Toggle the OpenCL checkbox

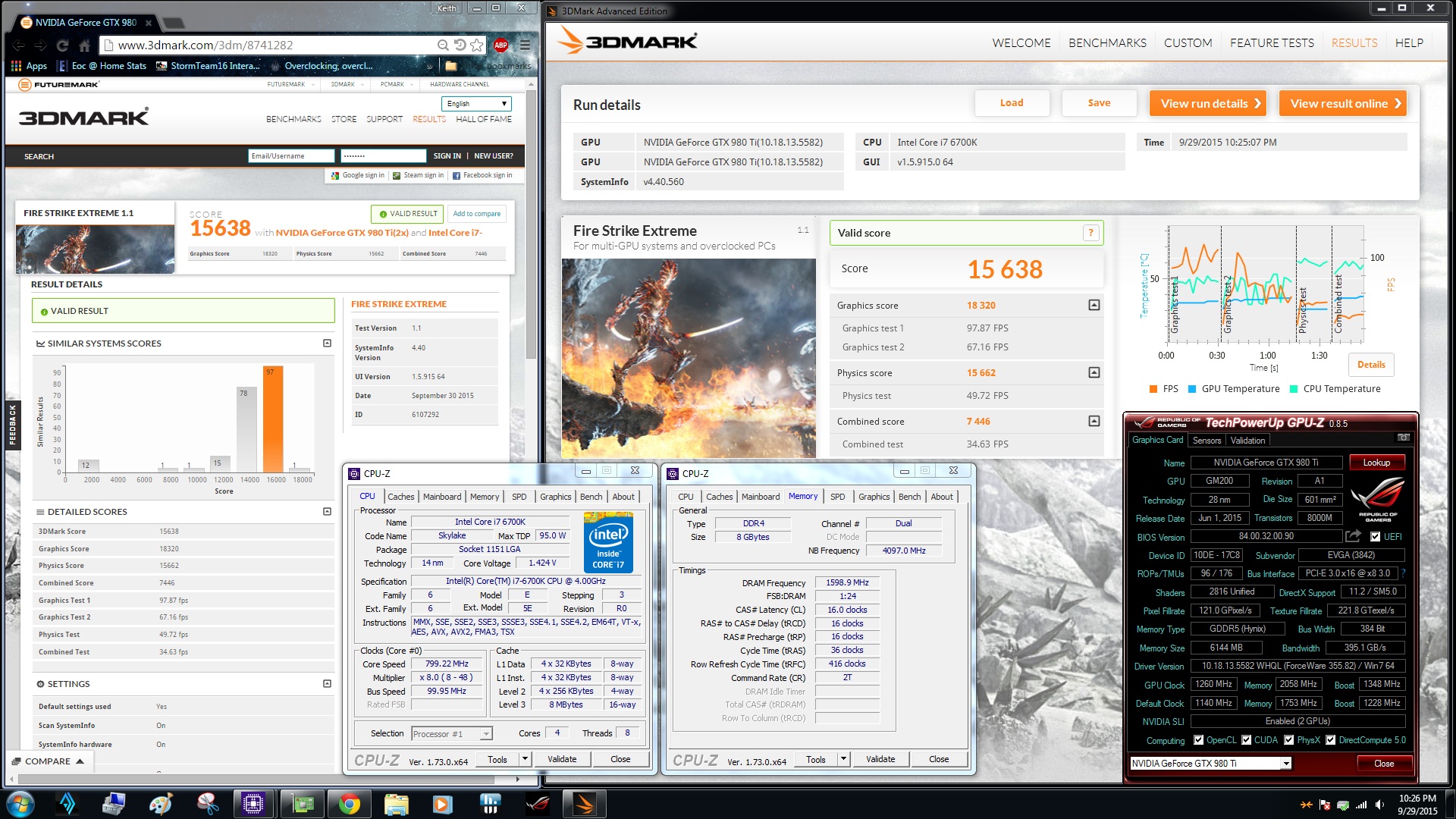click(x=1198, y=740)
